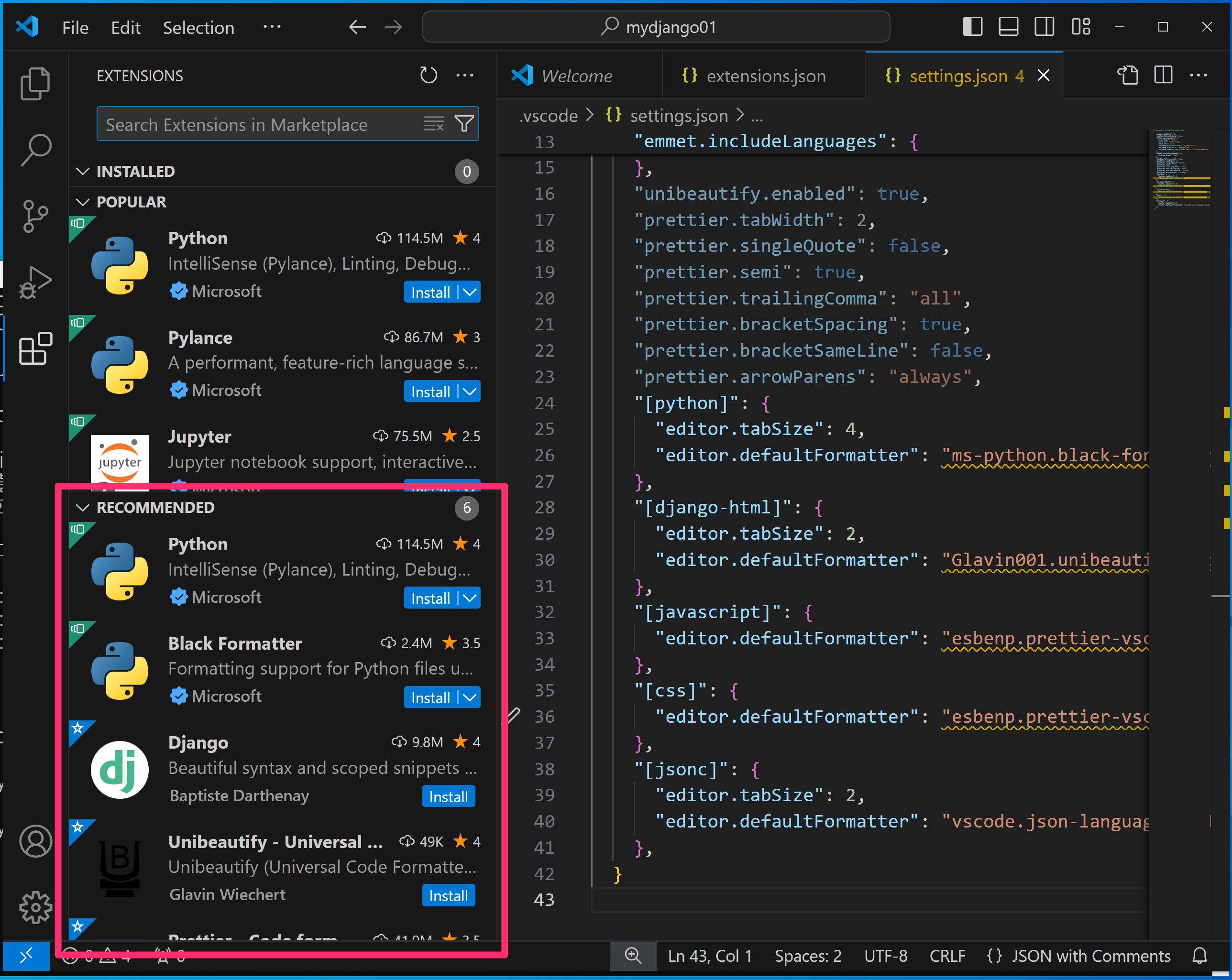Open notifications bell in status bar
This screenshot has width=1232, height=980.
(1199, 956)
